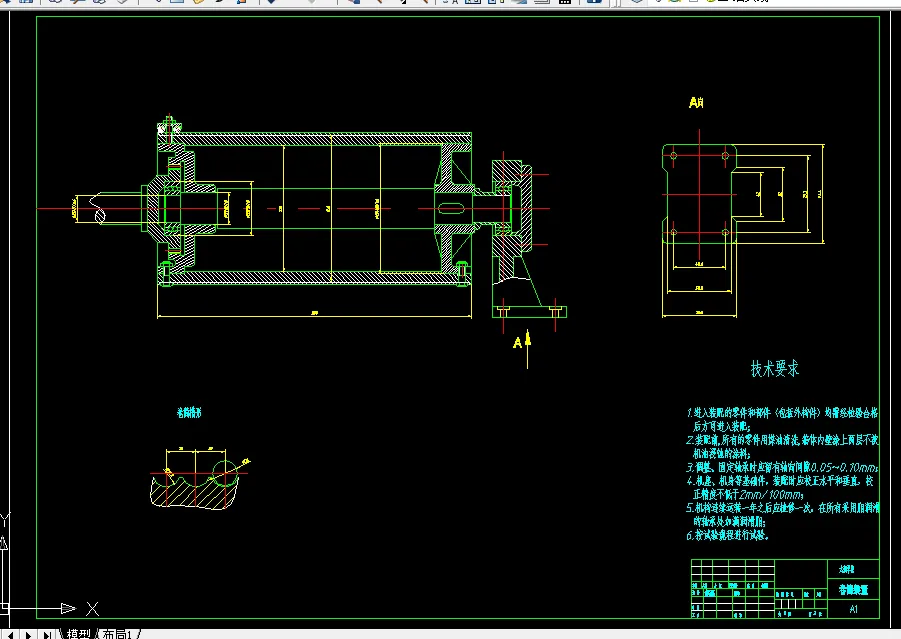Select the A1 sheet size cell in title block
901x639 pixels.
click(x=853, y=609)
